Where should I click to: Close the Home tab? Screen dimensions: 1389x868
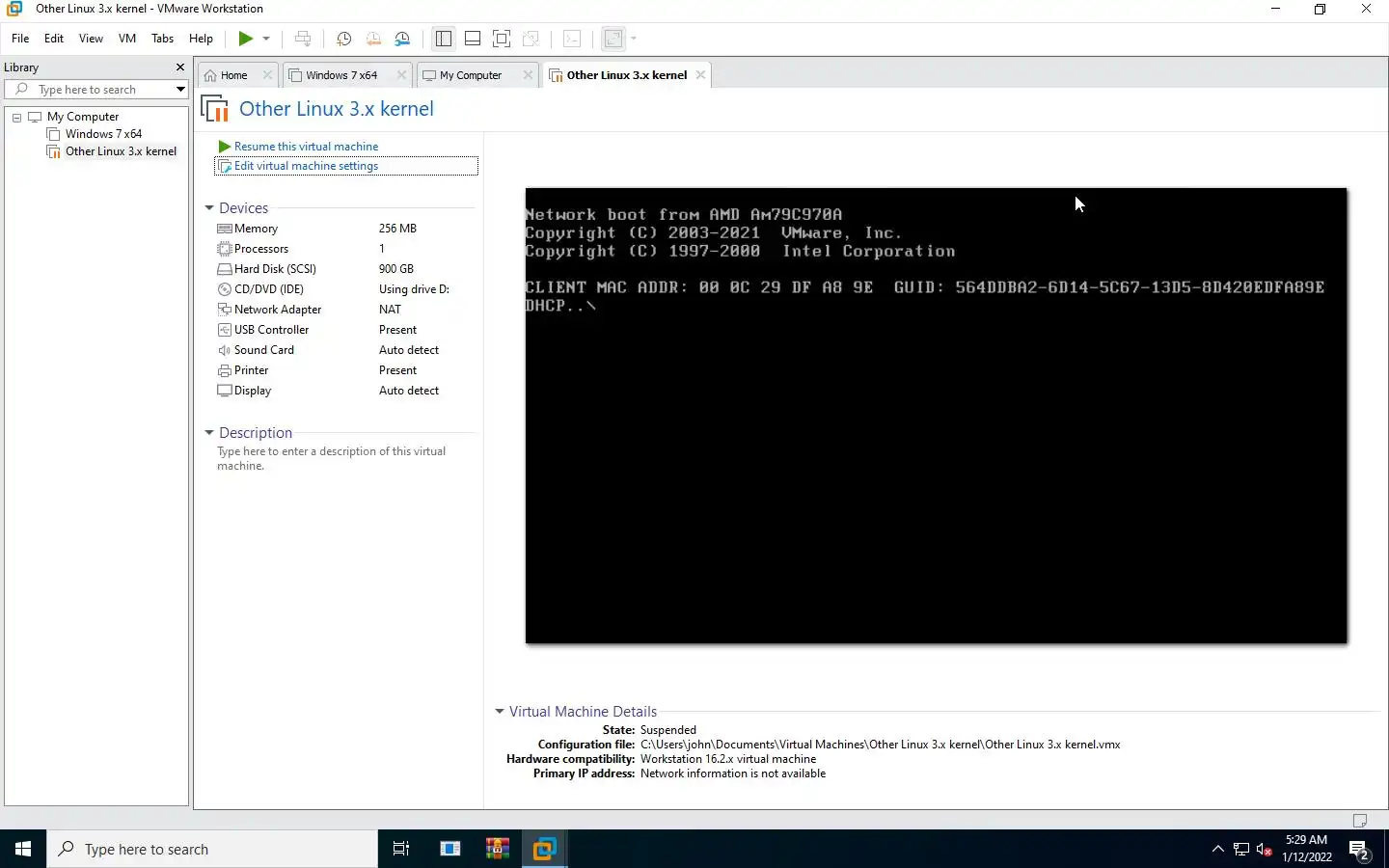coord(267,75)
